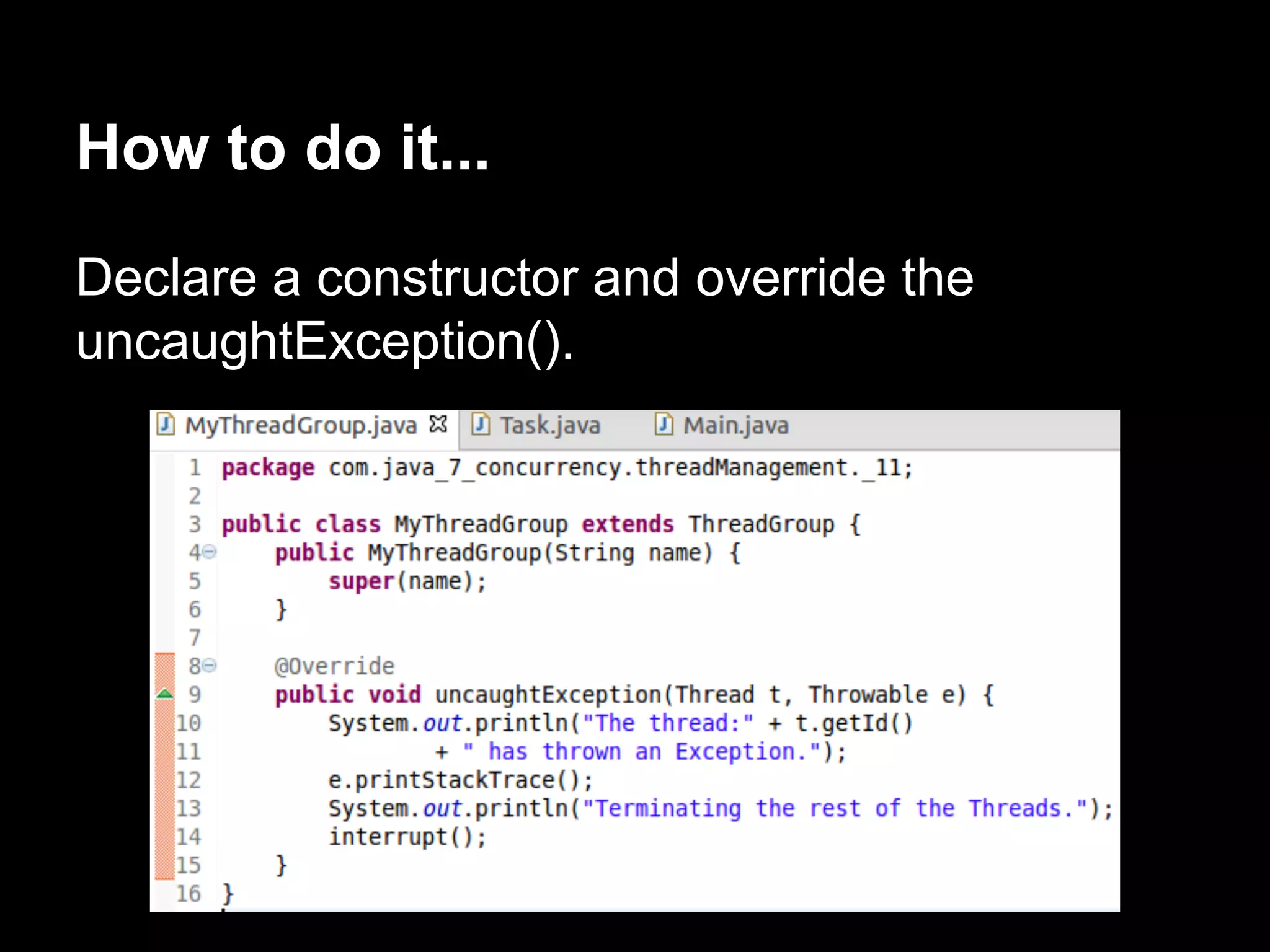
Task: Click the 'extends' keyword on line 3
Action: click(628, 524)
